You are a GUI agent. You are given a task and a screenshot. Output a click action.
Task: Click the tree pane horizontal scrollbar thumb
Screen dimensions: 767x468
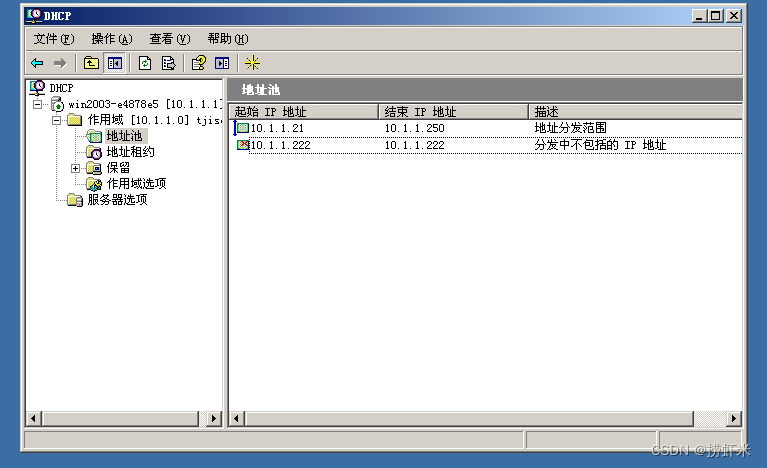121,419
